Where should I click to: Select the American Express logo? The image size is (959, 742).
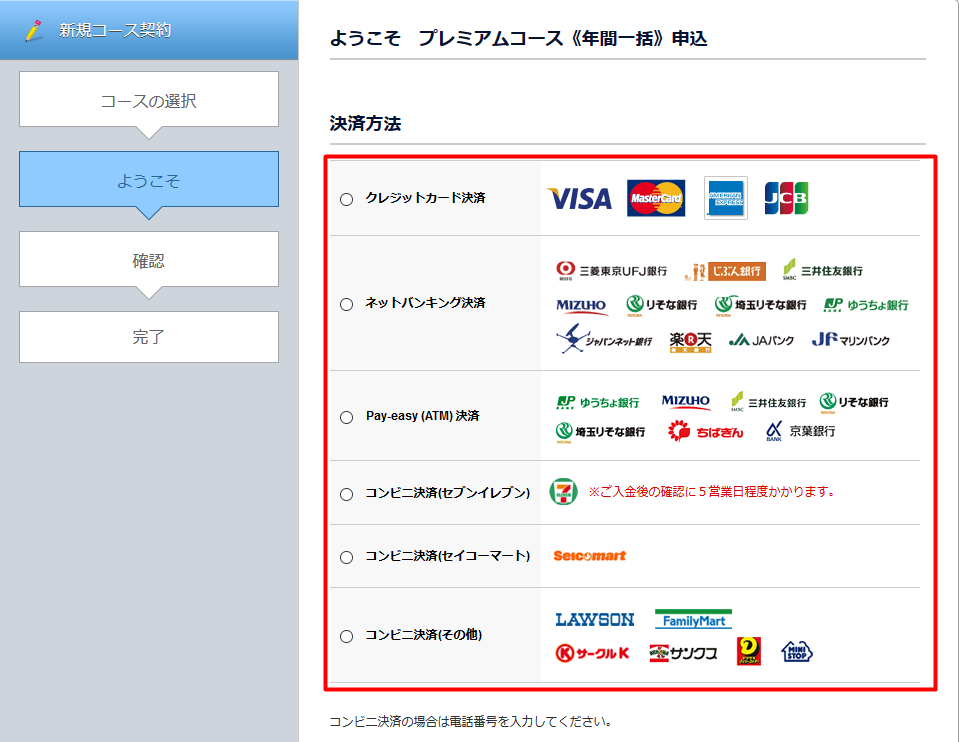(724, 197)
